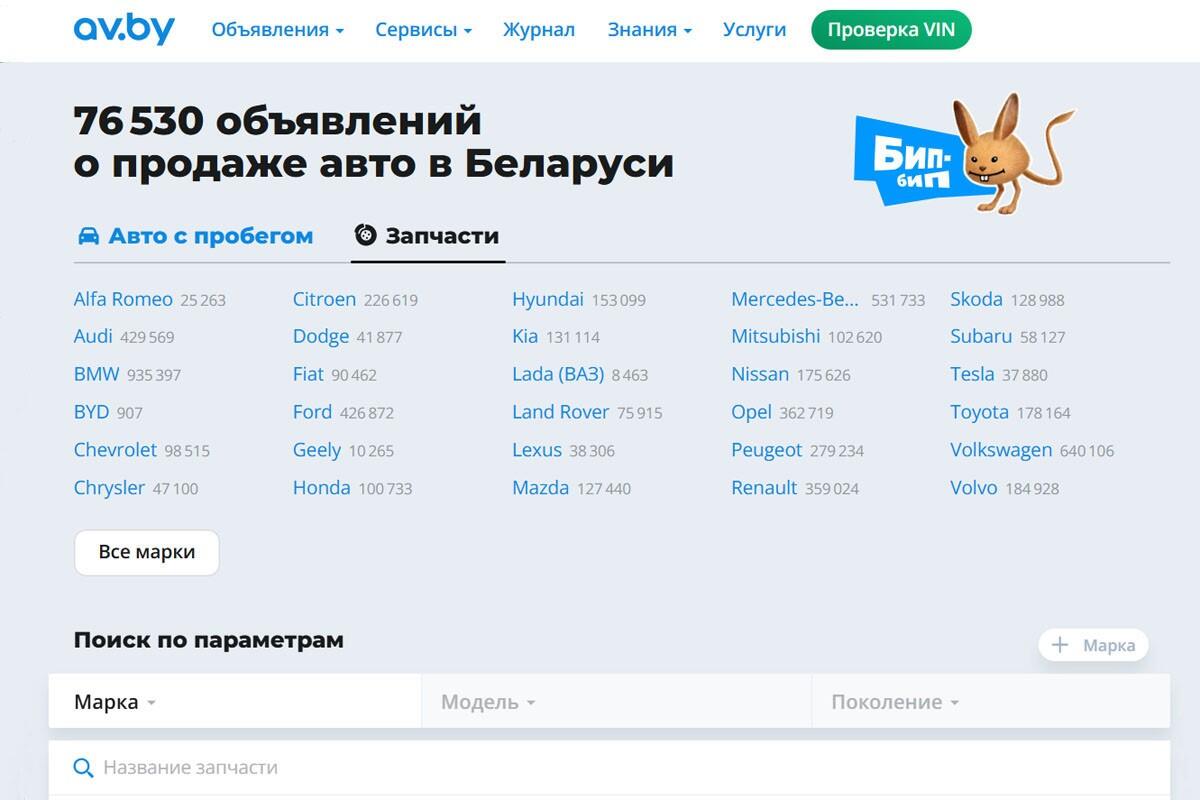The height and width of the screenshot is (800, 1200).
Task: Open the Сервисы dropdown menu
Action: (x=423, y=30)
